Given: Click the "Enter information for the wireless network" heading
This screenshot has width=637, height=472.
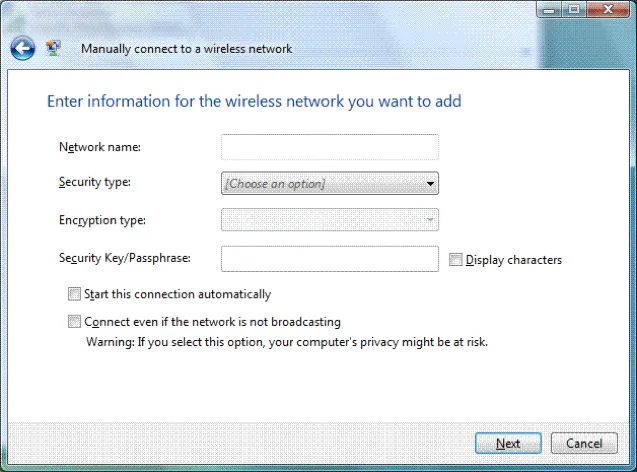Looking at the screenshot, I should [x=254, y=101].
